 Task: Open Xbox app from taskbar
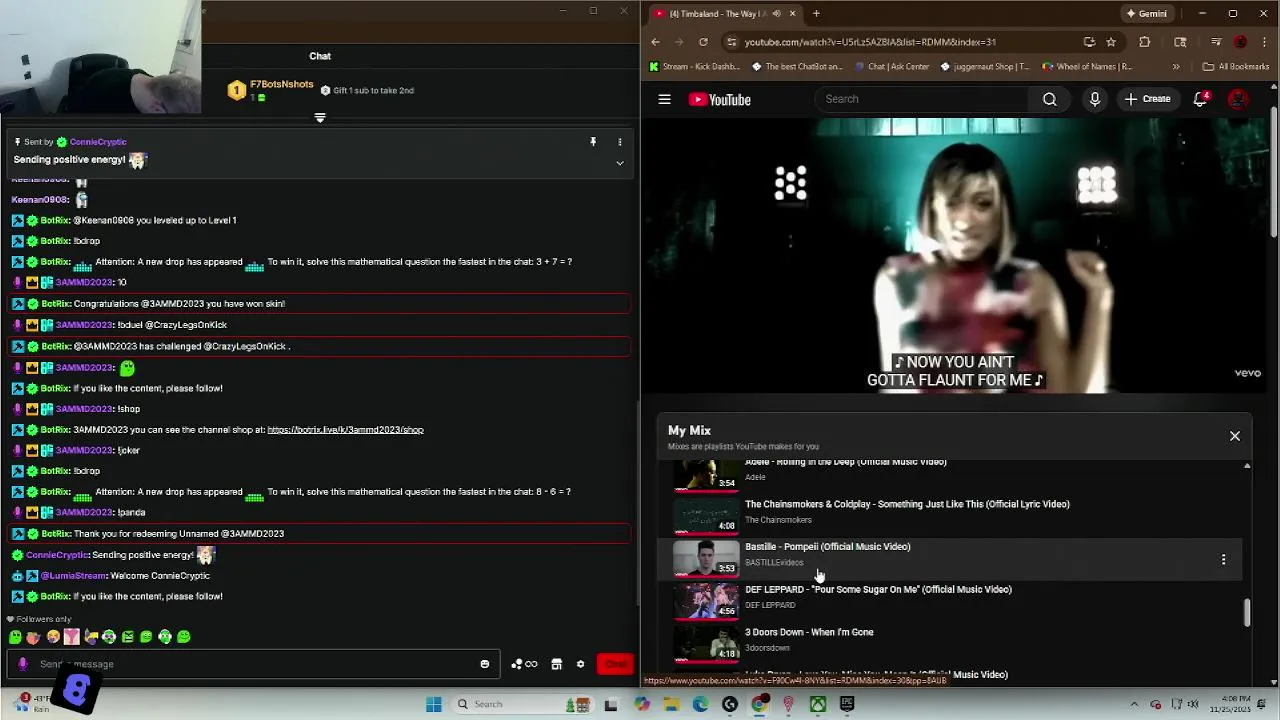[818, 704]
